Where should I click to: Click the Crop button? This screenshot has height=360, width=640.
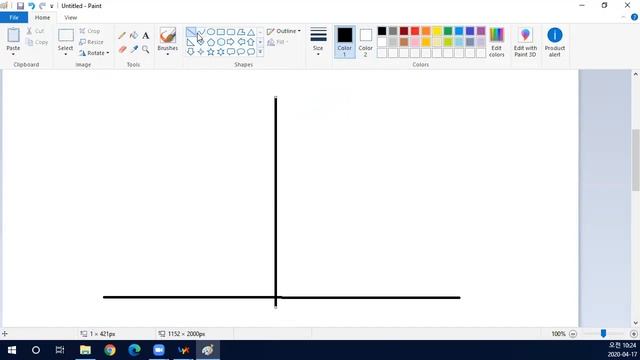tap(90, 31)
